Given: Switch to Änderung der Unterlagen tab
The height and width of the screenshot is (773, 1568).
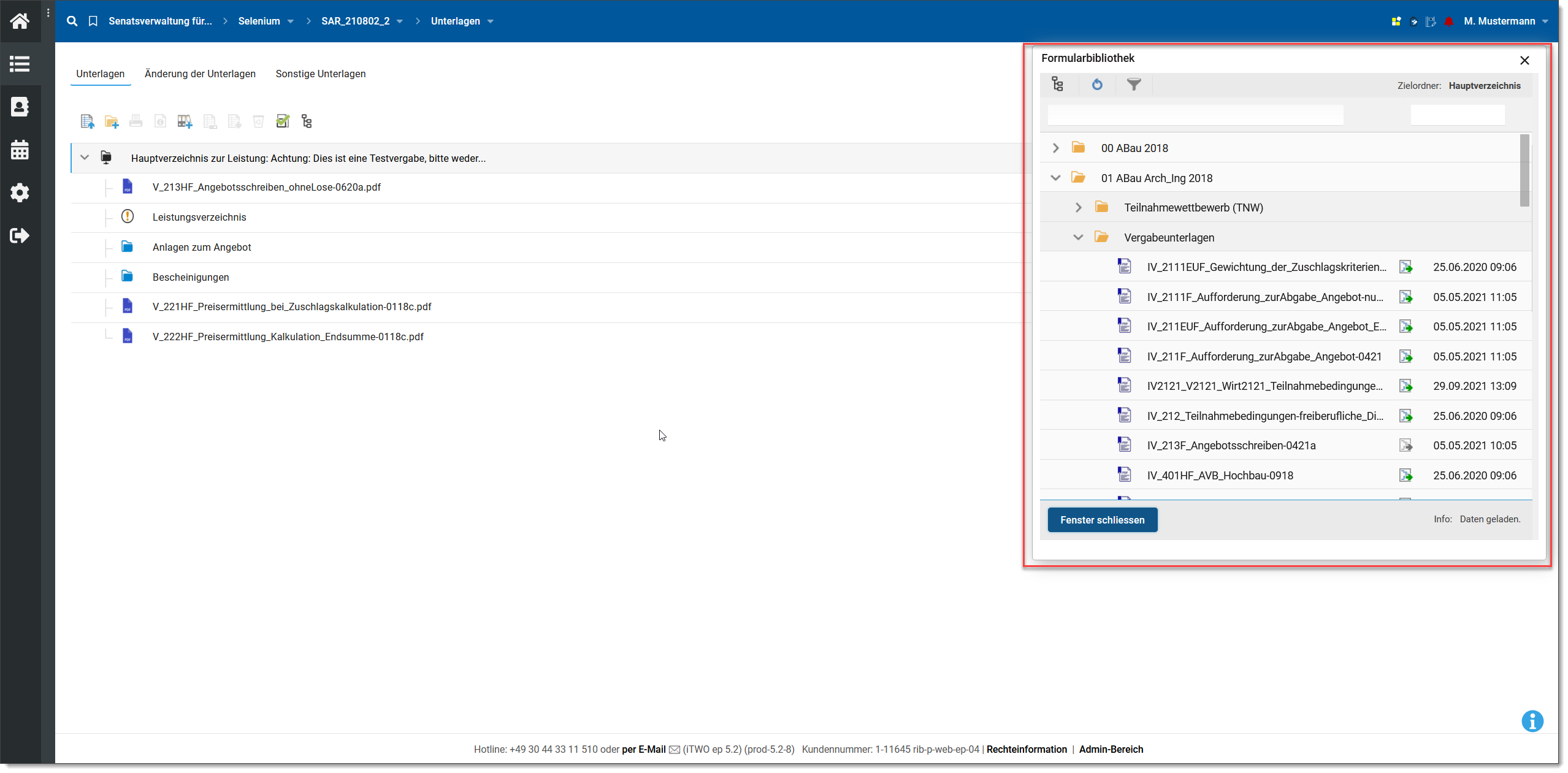Looking at the screenshot, I should [200, 74].
